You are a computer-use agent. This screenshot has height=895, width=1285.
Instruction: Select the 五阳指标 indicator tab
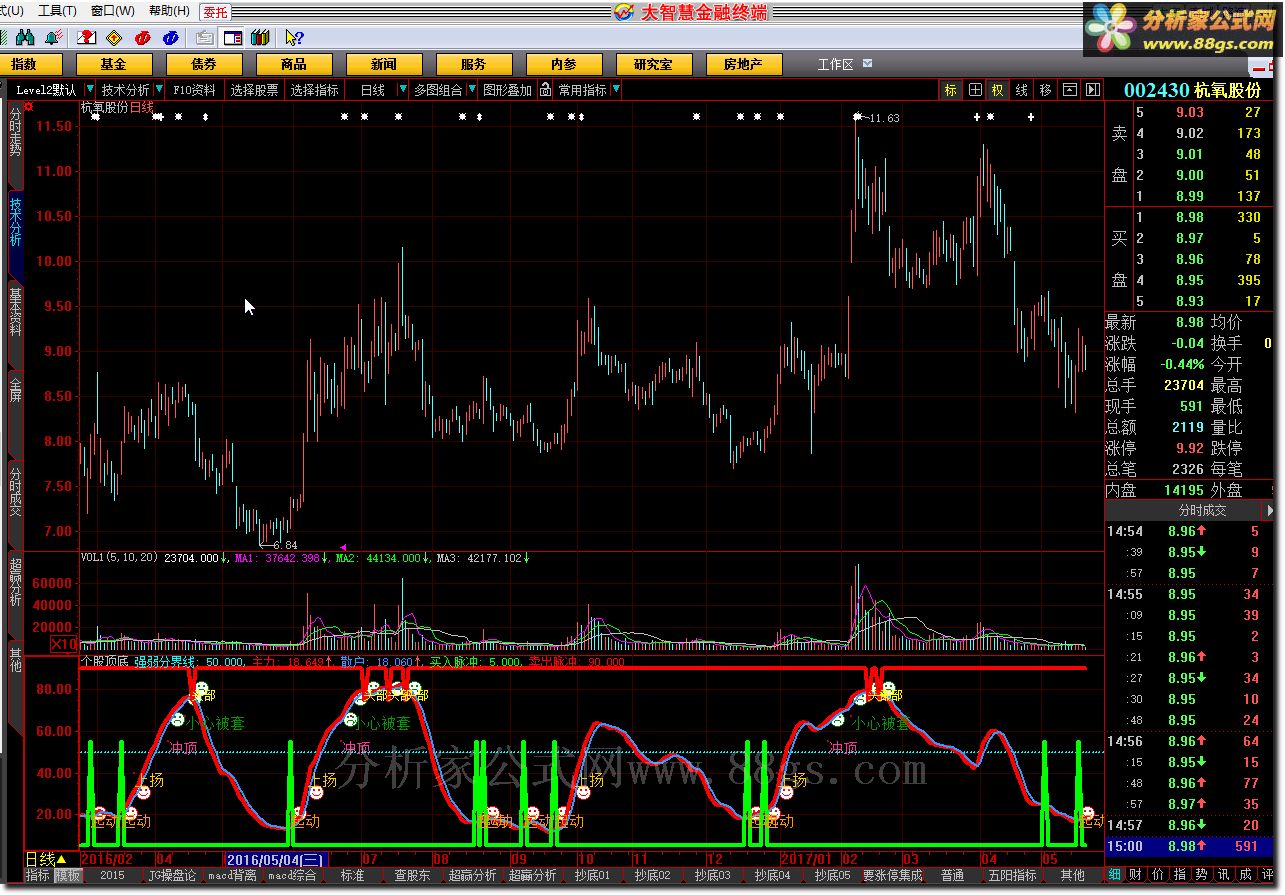click(1011, 875)
